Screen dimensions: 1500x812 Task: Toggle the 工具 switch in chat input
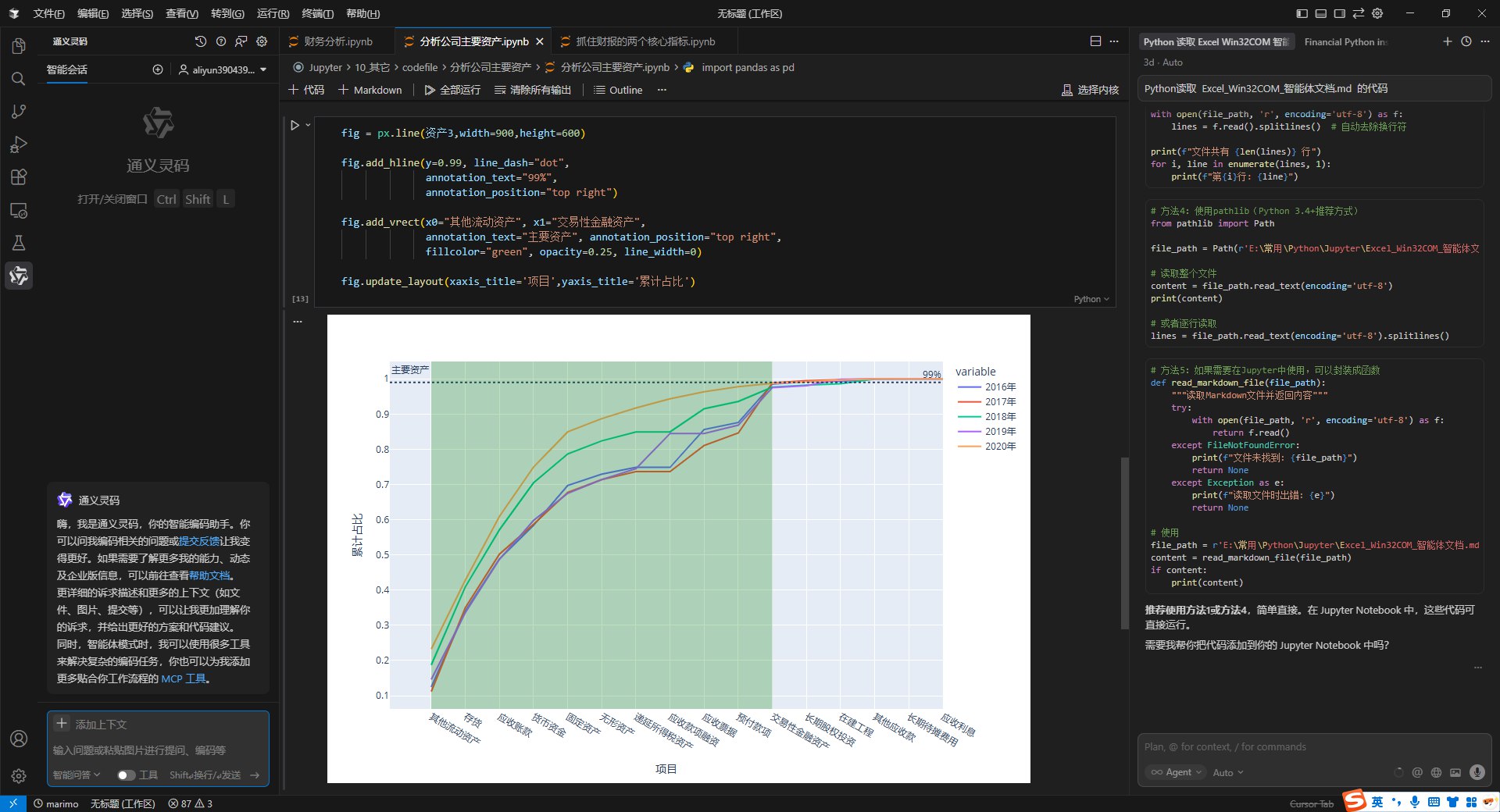(126, 775)
